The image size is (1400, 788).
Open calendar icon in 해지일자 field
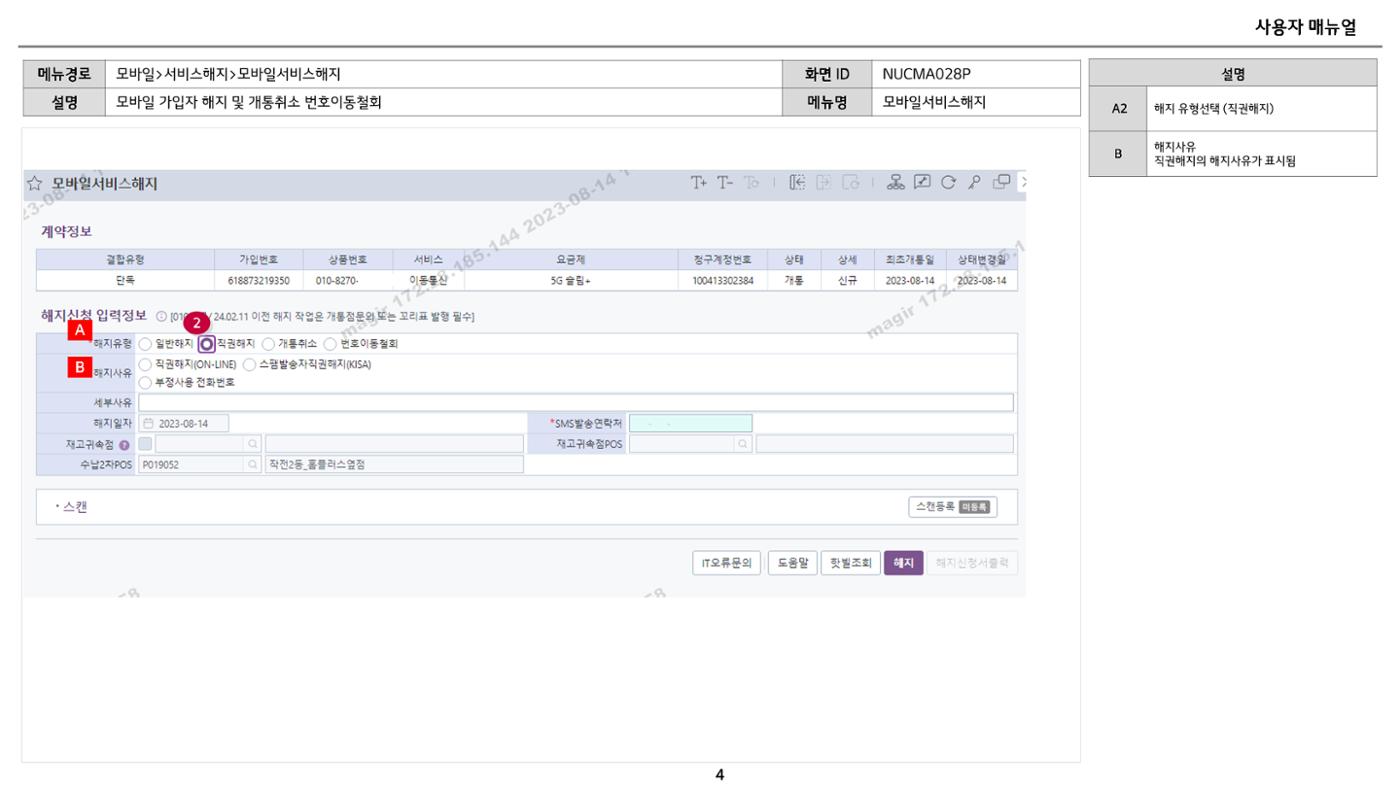[x=149, y=424]
